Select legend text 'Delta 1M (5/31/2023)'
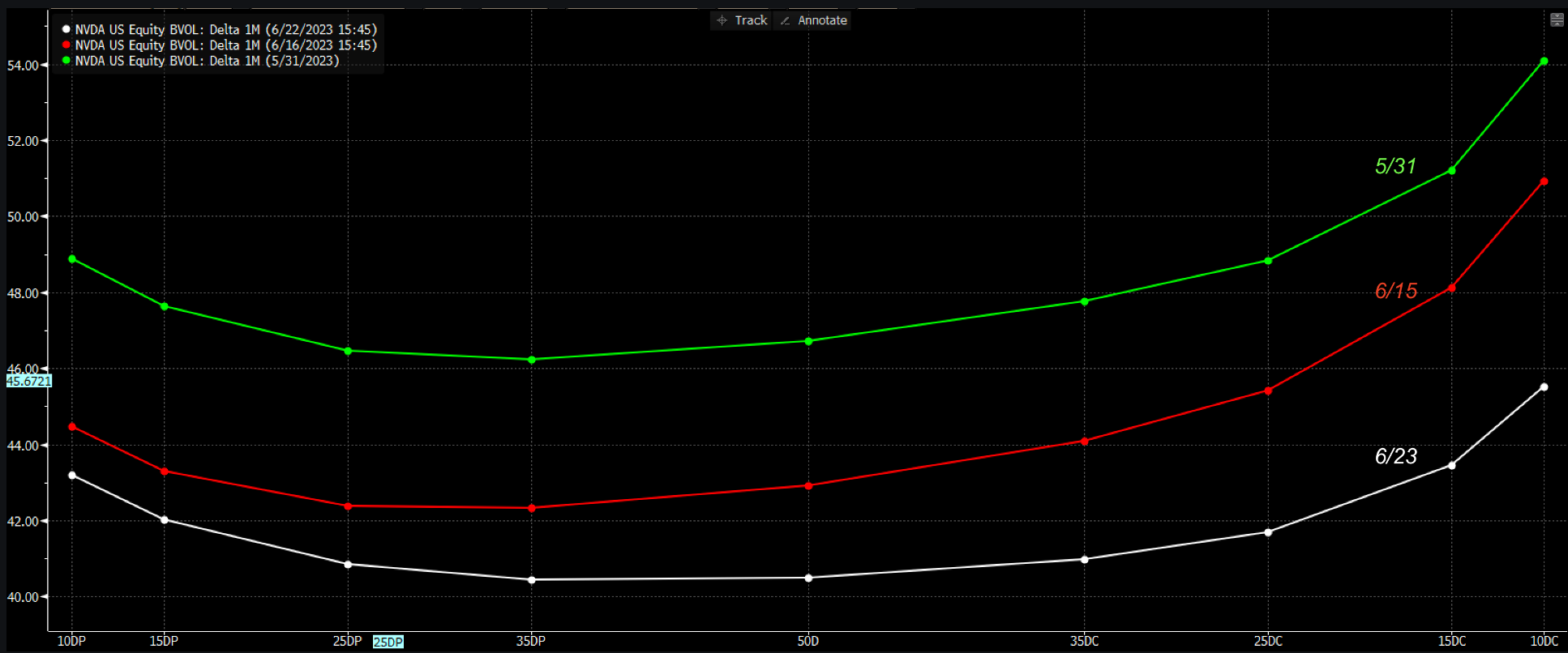Image resolution: width=1568 pixels, height=653 pixels. [x=274, y=61]
